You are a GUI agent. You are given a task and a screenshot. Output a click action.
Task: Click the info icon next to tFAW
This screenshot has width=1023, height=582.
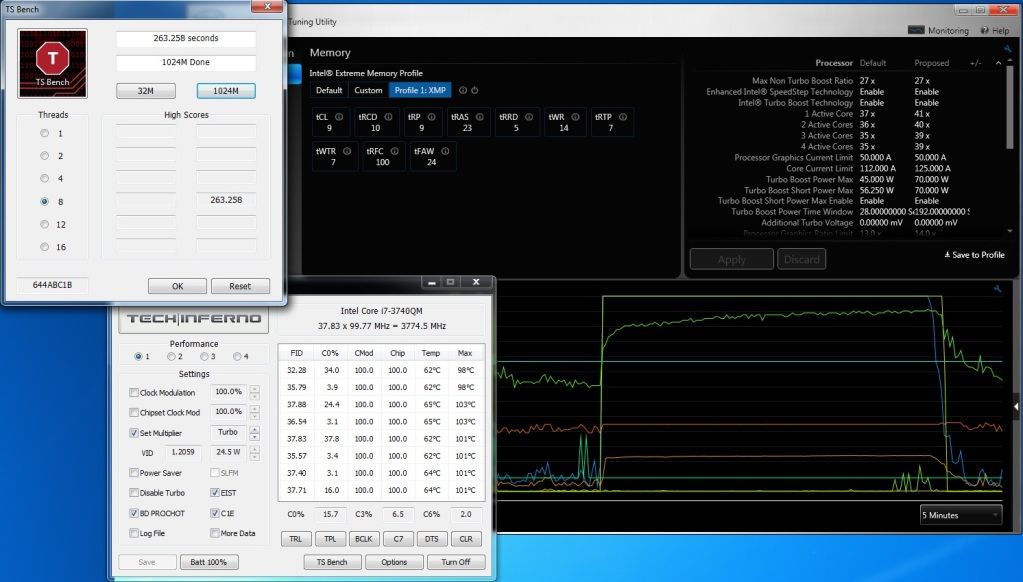pyautogui.click(x=446, y=151)
